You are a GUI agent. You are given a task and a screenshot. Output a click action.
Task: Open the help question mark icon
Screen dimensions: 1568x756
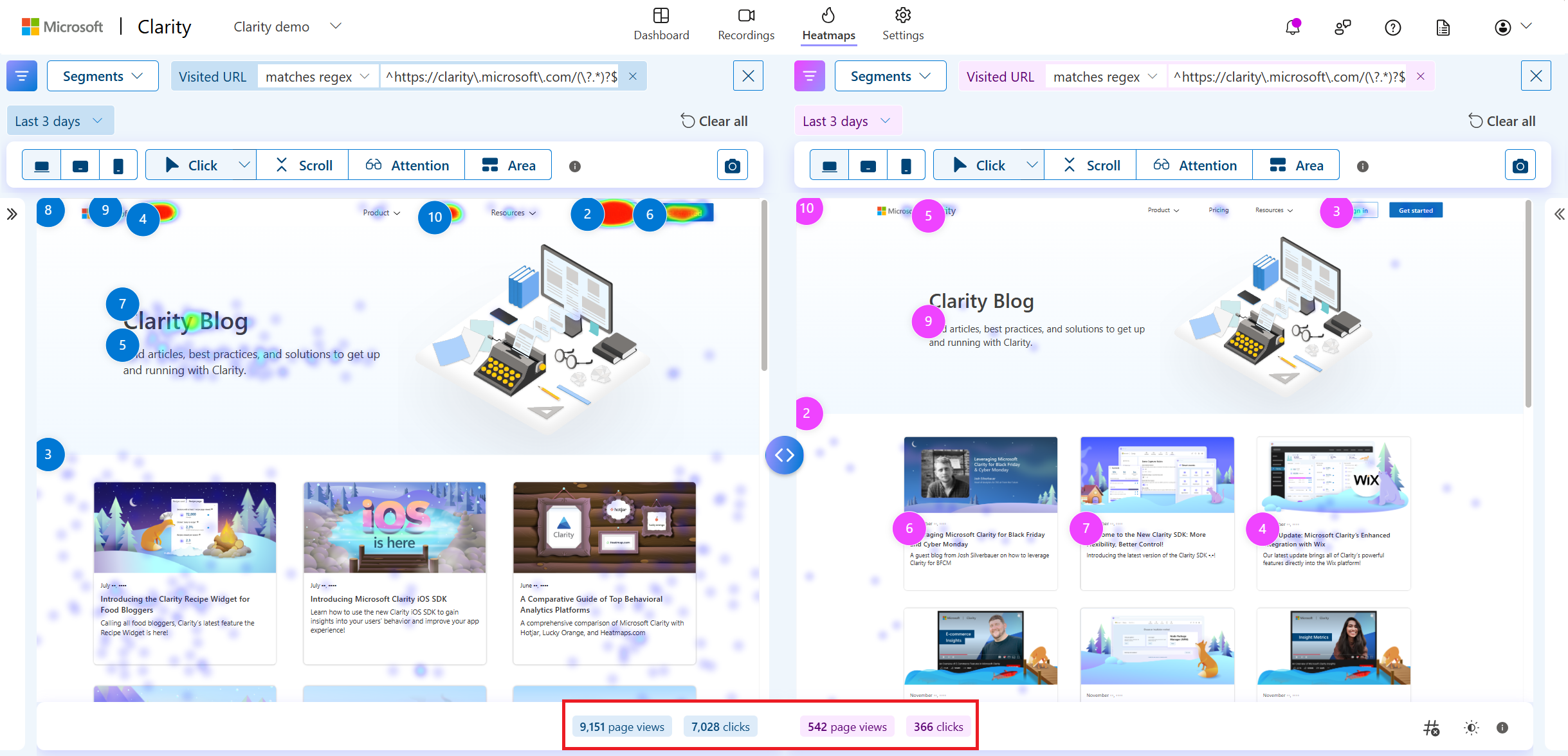tap(1392, 27)
